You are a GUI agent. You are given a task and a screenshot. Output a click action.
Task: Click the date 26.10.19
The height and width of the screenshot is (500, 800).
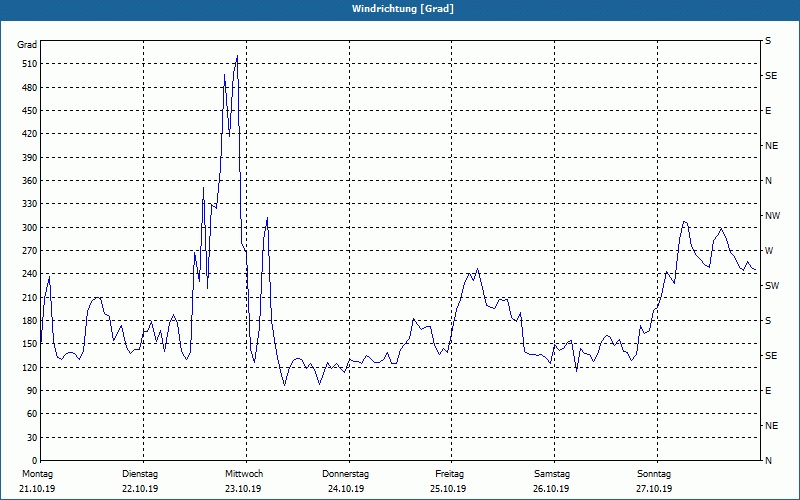click(x=551, y=489)
